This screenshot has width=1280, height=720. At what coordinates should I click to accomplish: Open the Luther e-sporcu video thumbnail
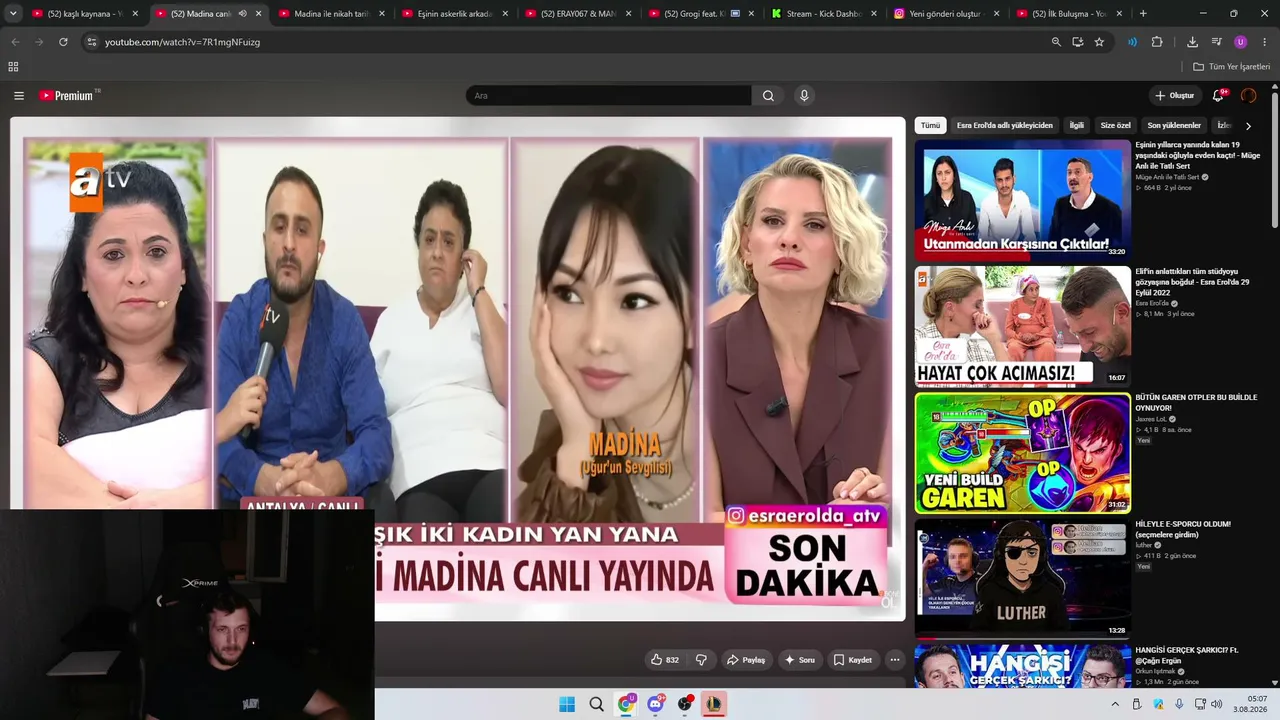point(1022,579)
